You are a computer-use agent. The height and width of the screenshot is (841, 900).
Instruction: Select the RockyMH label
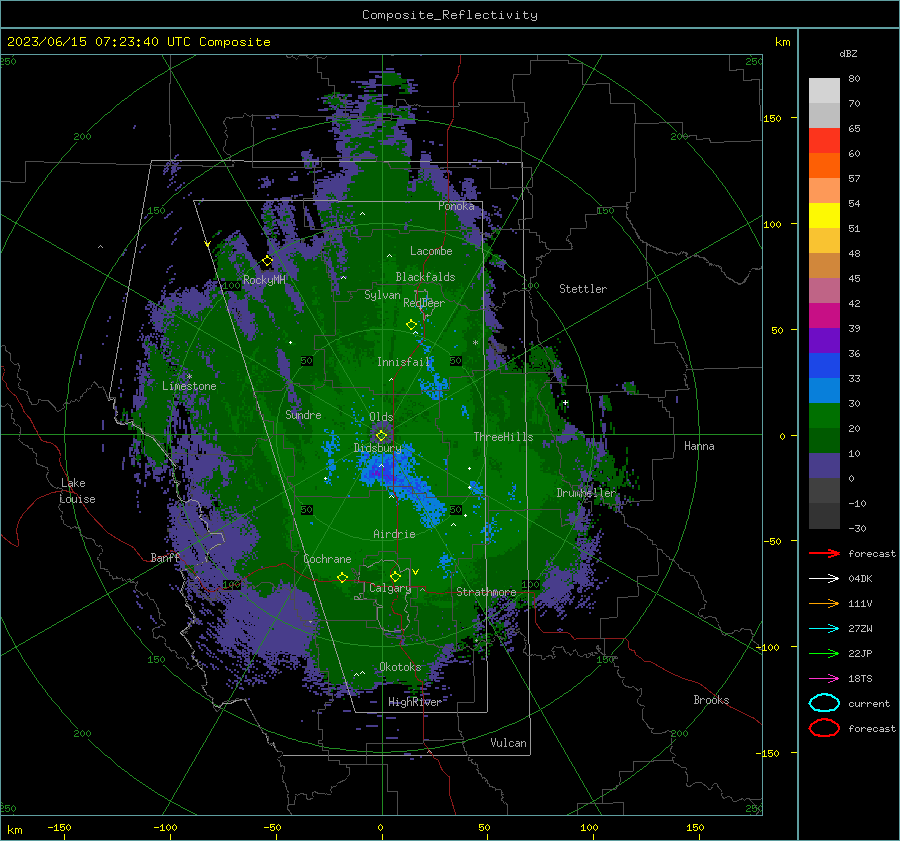click(264, 280)
